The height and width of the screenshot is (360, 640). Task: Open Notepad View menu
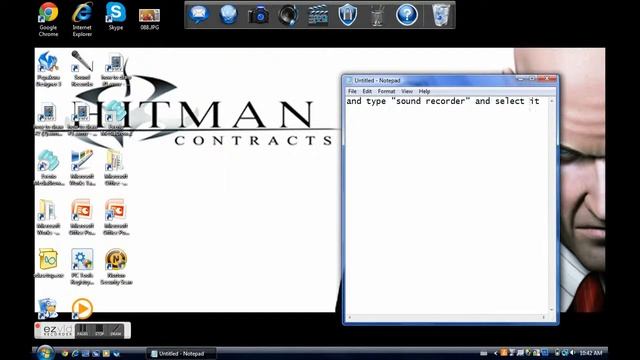tap(407, 91)
